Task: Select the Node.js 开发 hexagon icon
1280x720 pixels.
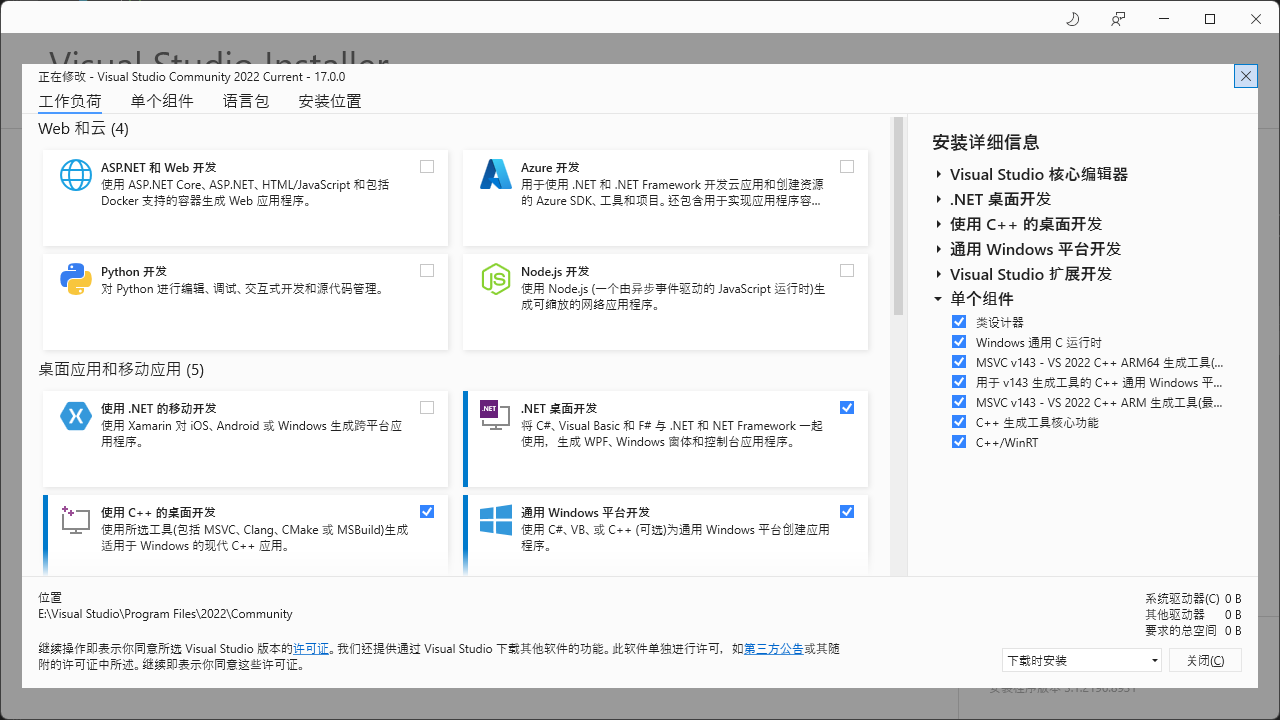Action: click(495, 280)
